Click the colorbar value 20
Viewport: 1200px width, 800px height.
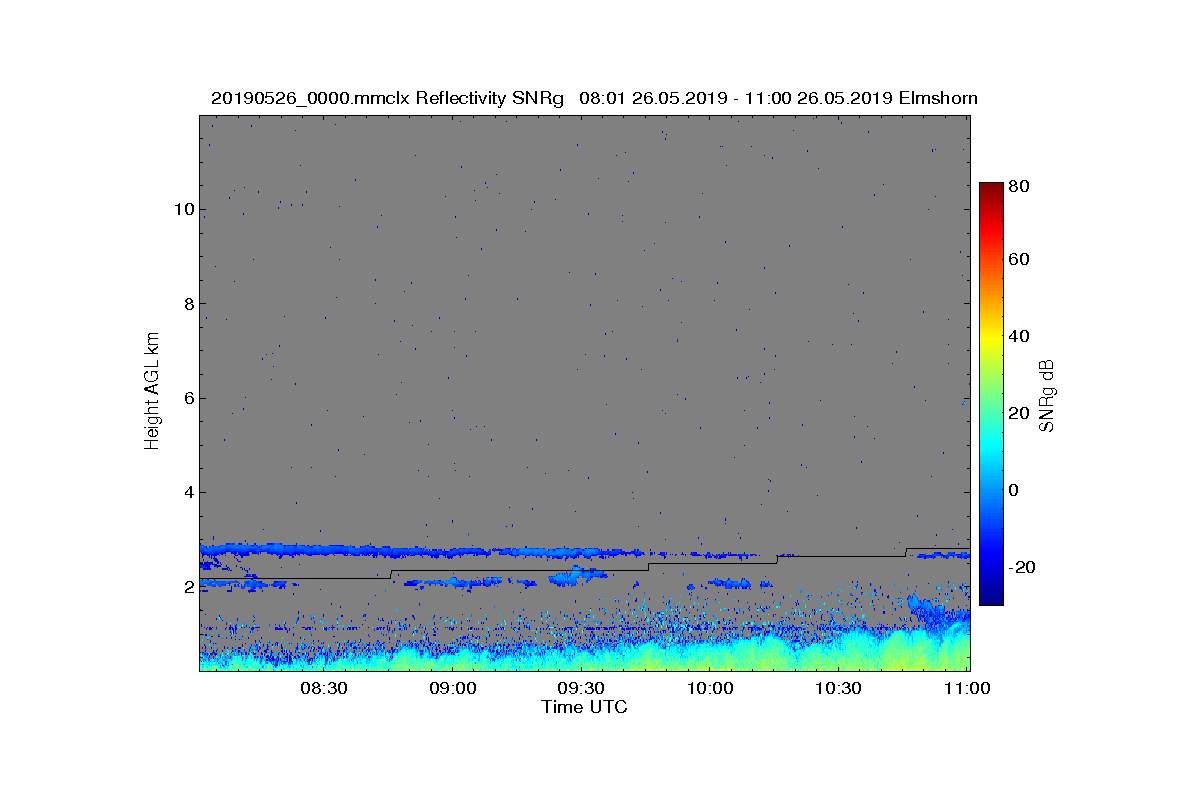[x=1020, y=413]
